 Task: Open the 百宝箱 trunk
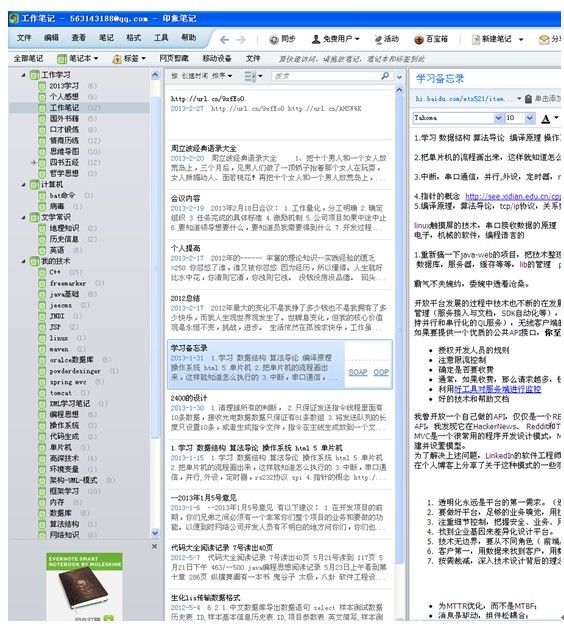click(x=431, y=39)
